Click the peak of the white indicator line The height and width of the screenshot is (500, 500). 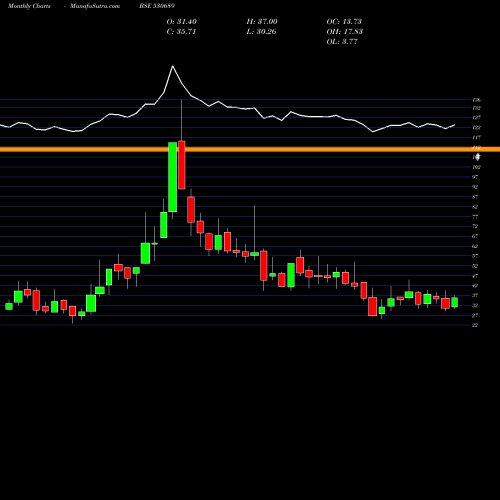click(x=173, y=66)
